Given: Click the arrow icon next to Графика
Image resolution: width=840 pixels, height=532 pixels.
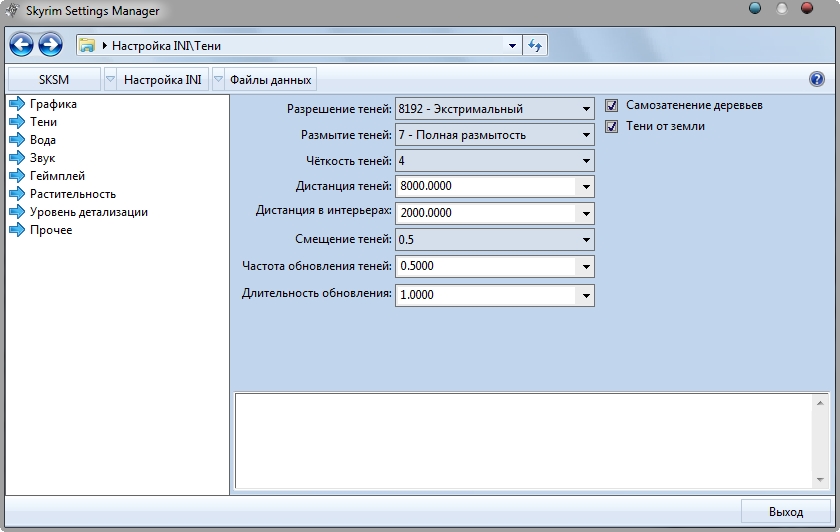Looking at the screenshot, I should coord(17,104).
